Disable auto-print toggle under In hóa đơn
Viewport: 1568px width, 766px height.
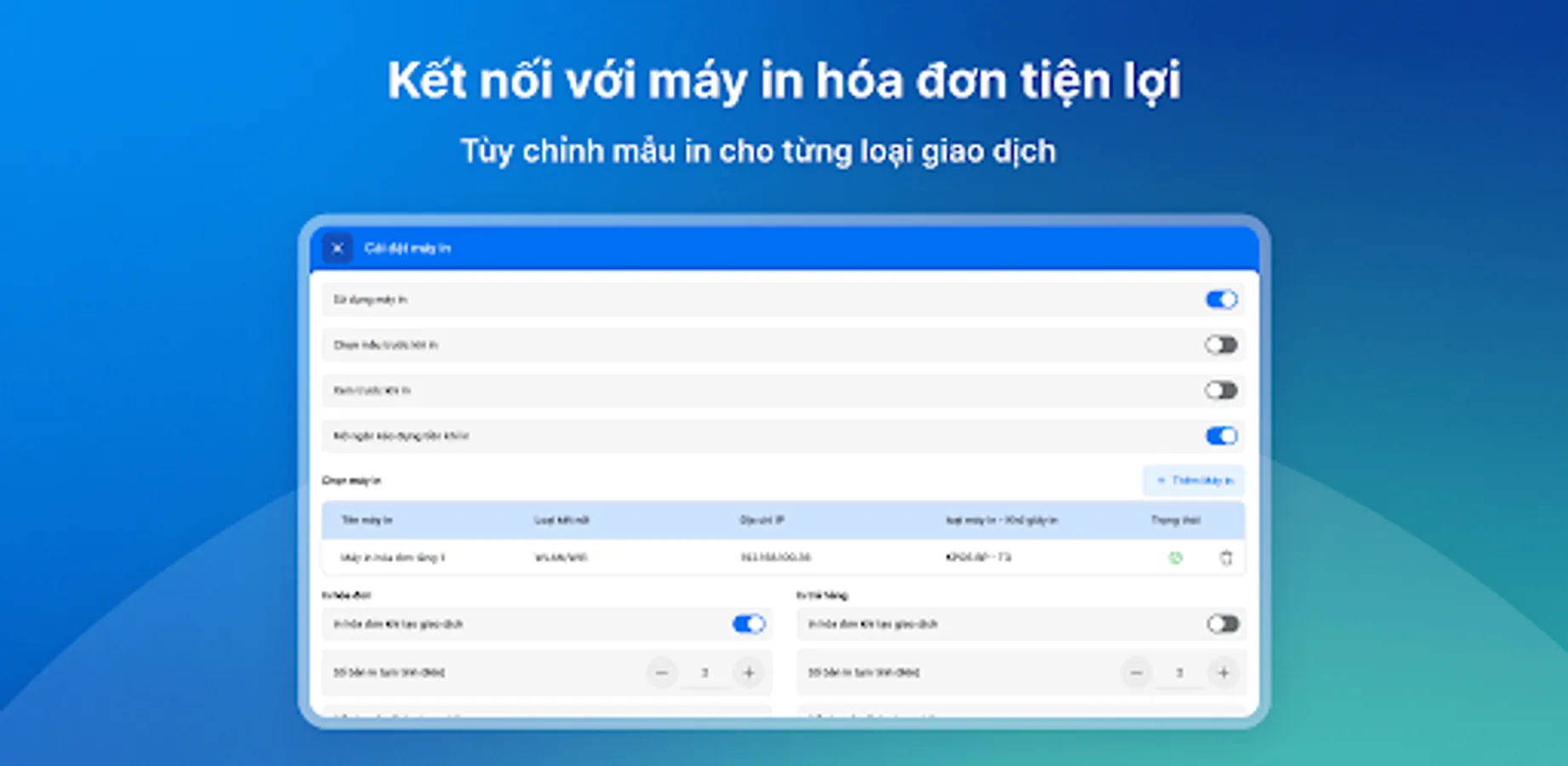(x=749, y=624)
